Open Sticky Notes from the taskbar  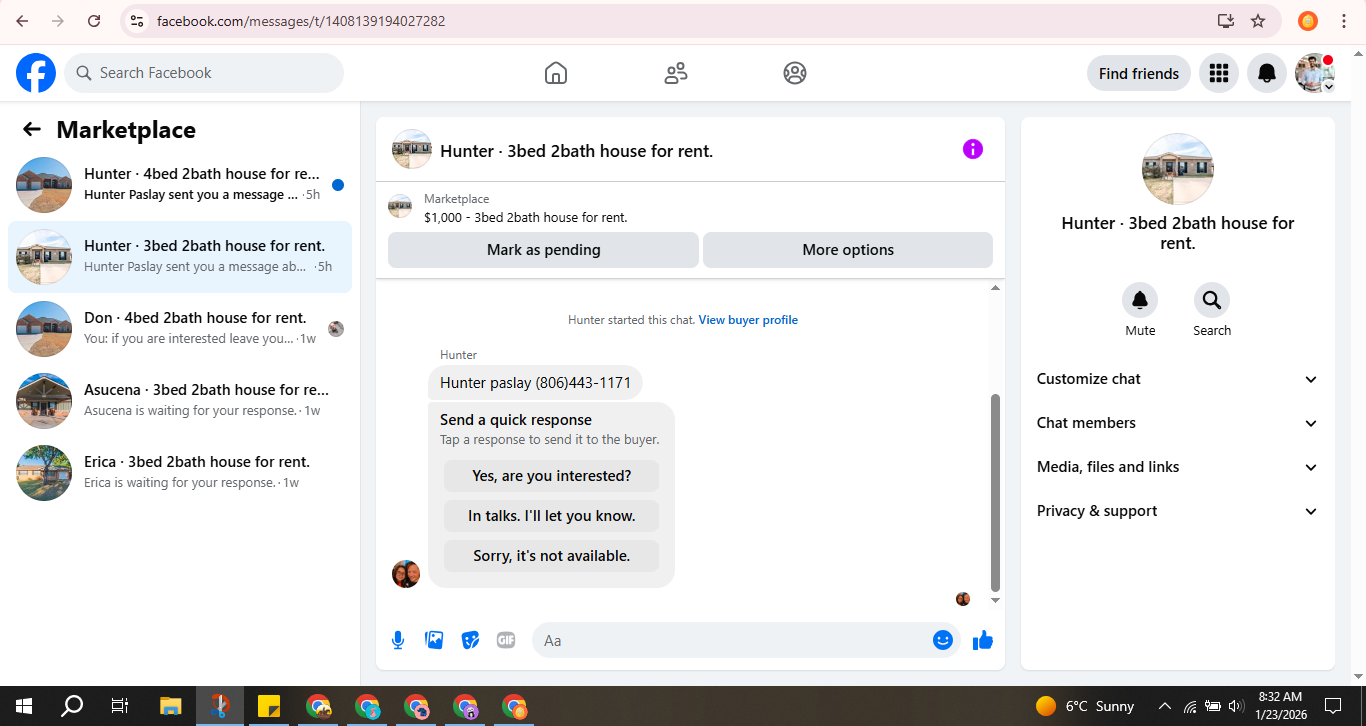(268, 706)
